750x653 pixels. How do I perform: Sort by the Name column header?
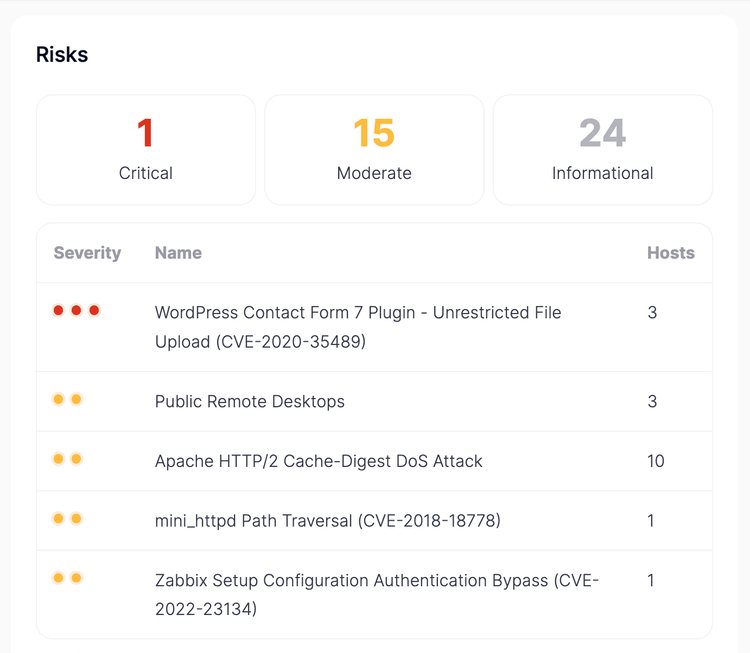coord(178,253)
